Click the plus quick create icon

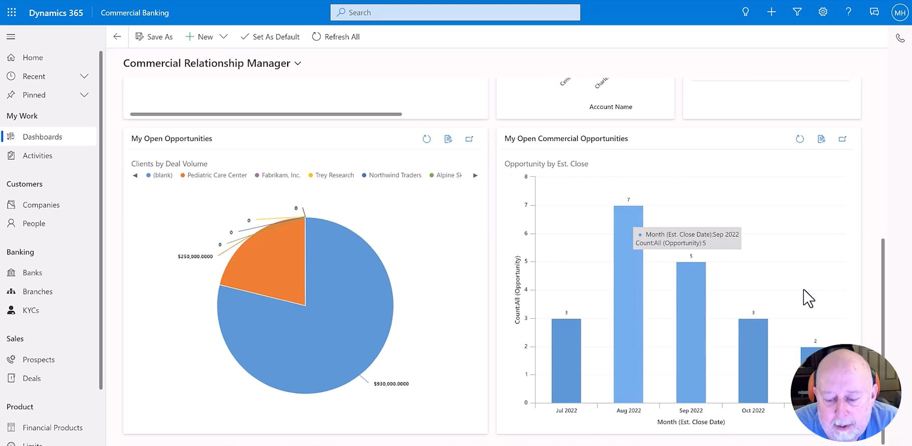click(x=771, y=12)
